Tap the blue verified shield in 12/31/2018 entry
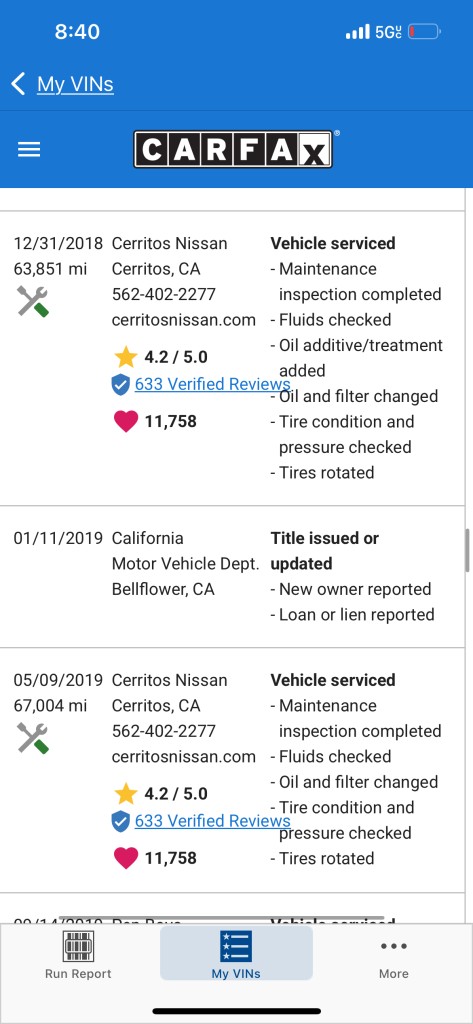The width and height of the screenshot is (473, 1024). 121,385
